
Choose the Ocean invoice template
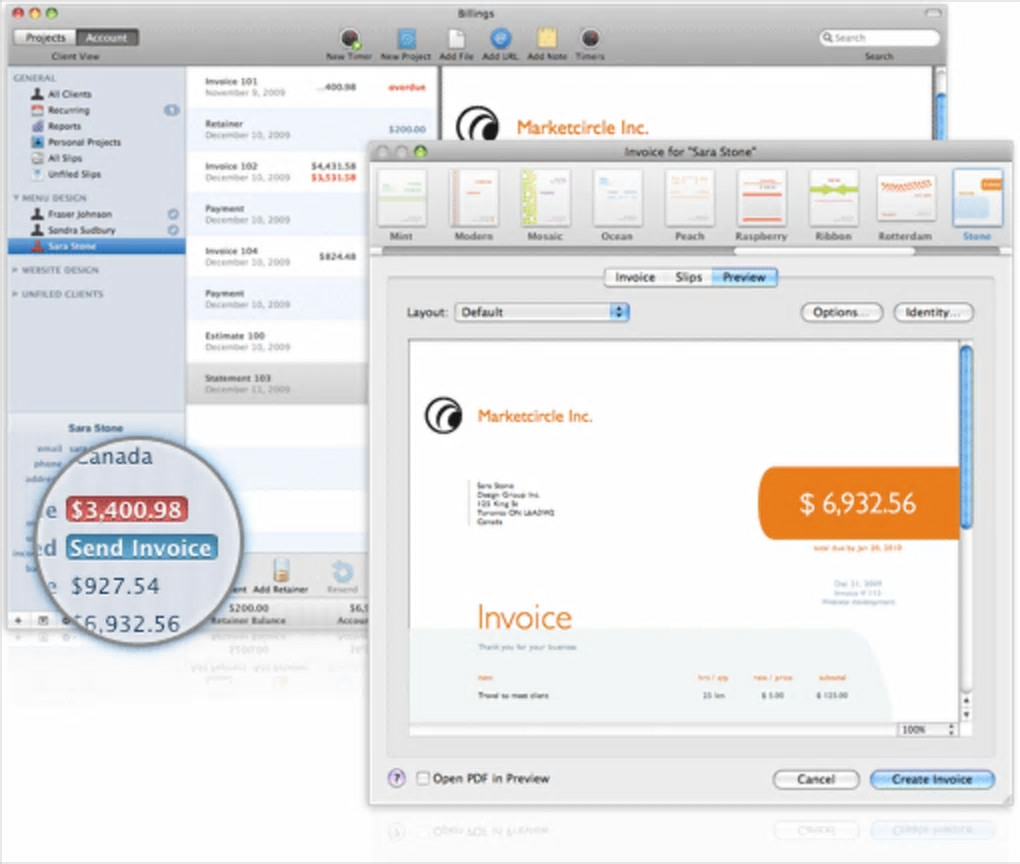(617, 206)
